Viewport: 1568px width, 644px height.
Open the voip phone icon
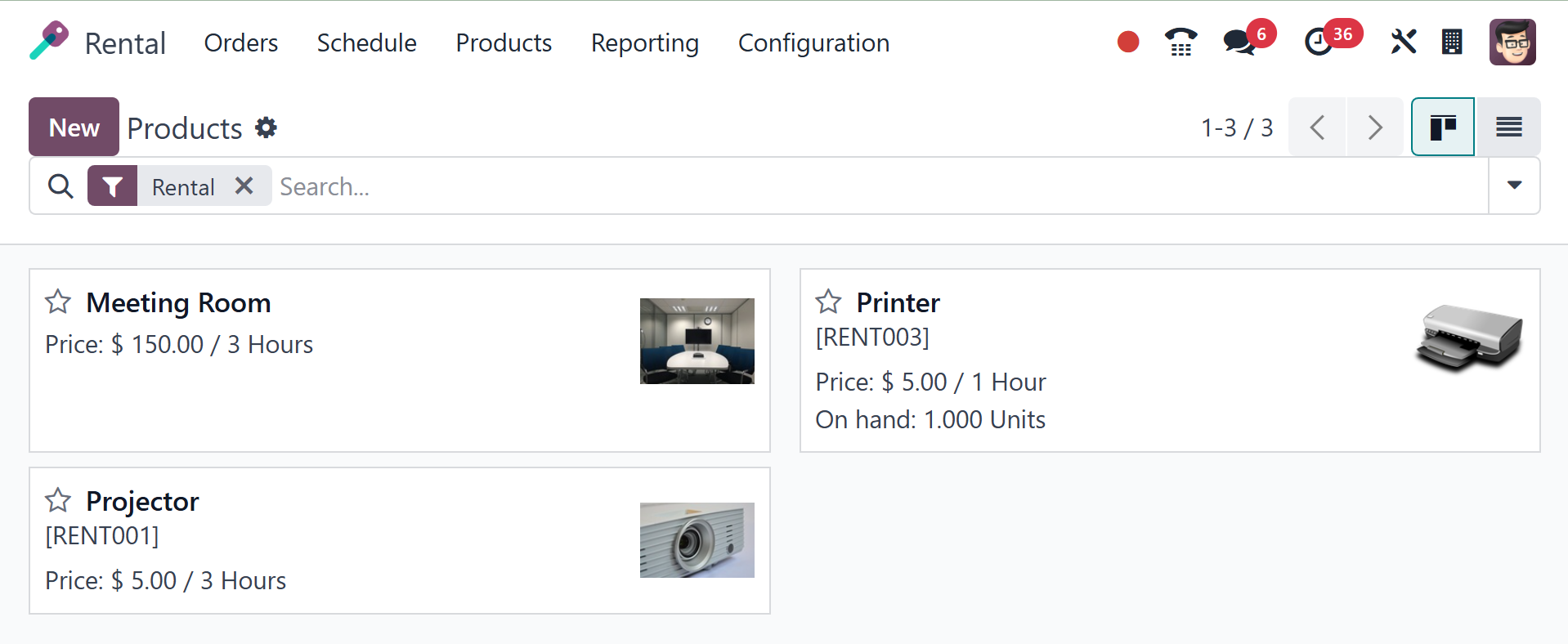pos(1180,42)
